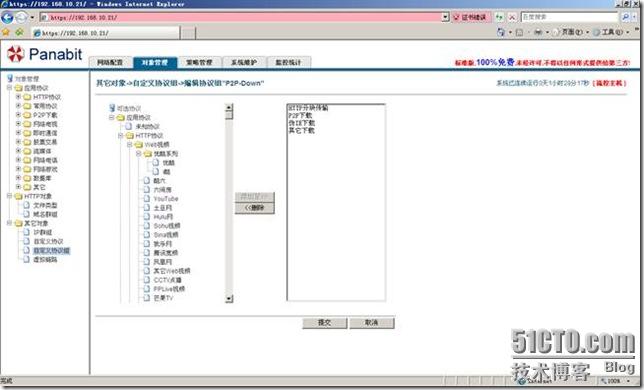Image resolution: width=644 pixels, height=390 pixels.
Task: Open the 100% zoom control in status bar
Action: (615, 381)
